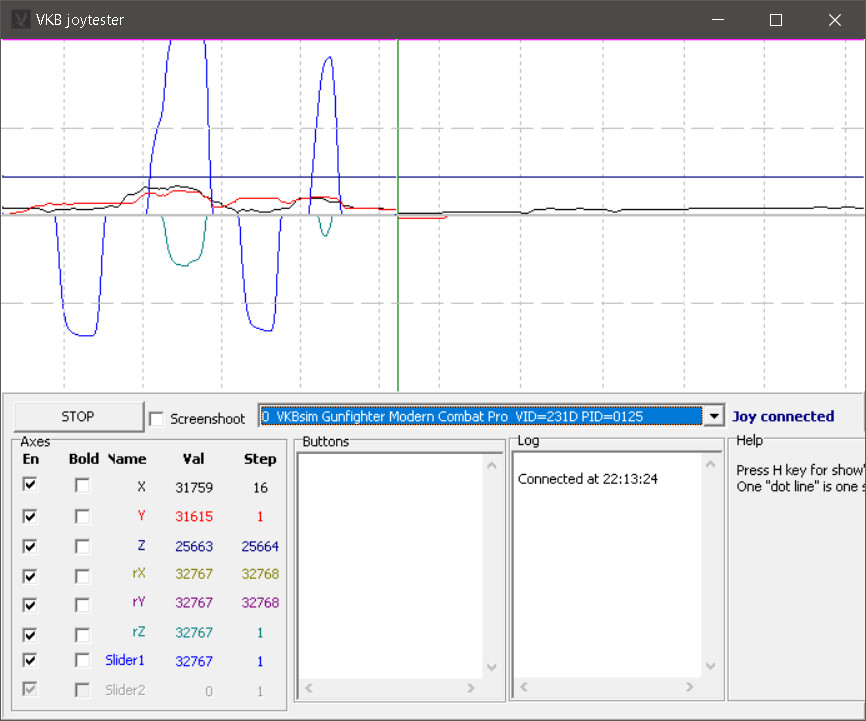The image size is (866, 721).
Task: Check the Bold box for Slider2
Action: 82,690
